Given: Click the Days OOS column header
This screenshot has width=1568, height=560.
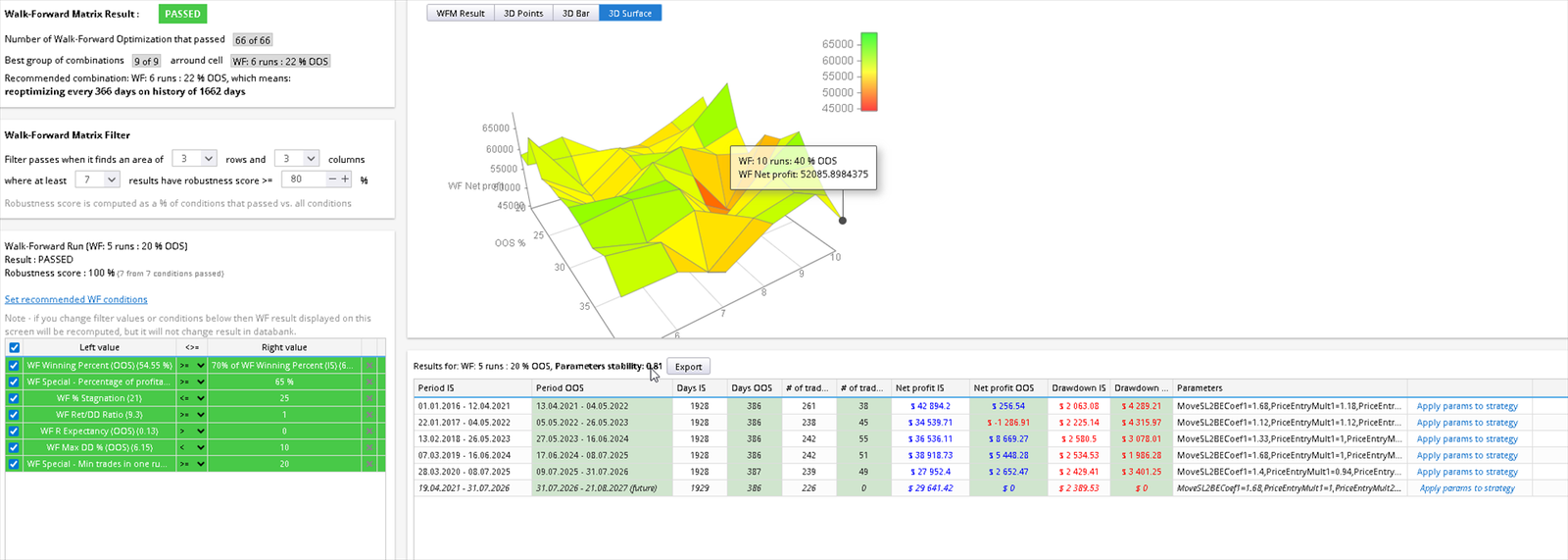Looking at the screenshot, I should point(753,388).
